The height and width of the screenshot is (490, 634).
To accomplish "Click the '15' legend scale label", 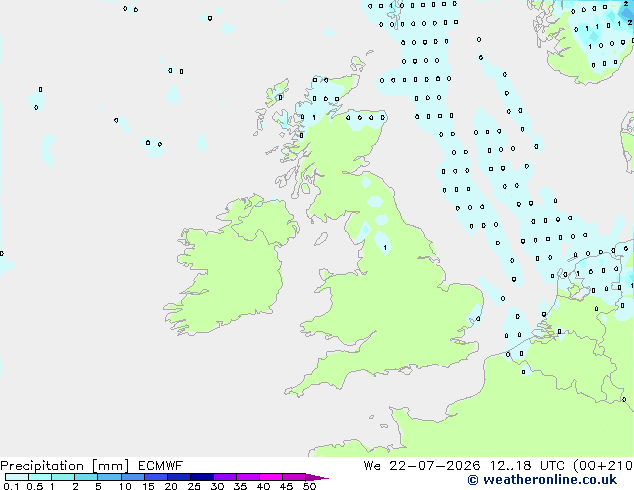I will coord(148,486).
